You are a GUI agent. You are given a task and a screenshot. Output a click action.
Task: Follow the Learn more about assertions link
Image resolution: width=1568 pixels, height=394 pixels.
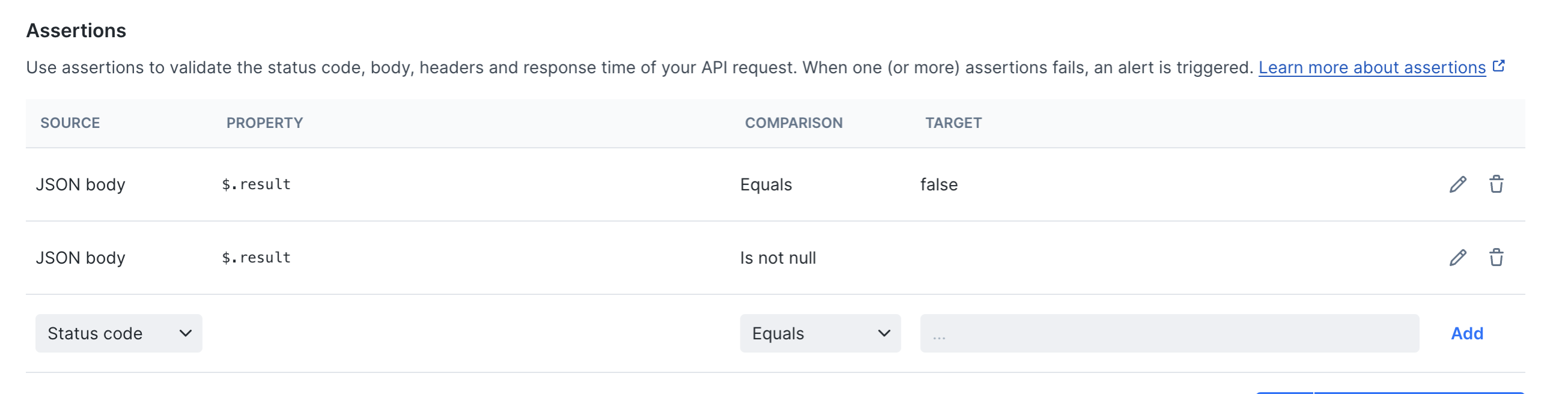(x=1371, y=67)
